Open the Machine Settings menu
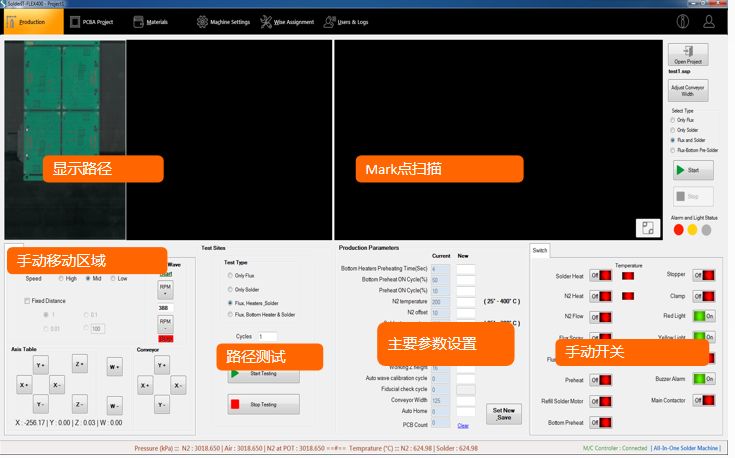Screen dimensions: 735x458 click(x=223, y=21)
